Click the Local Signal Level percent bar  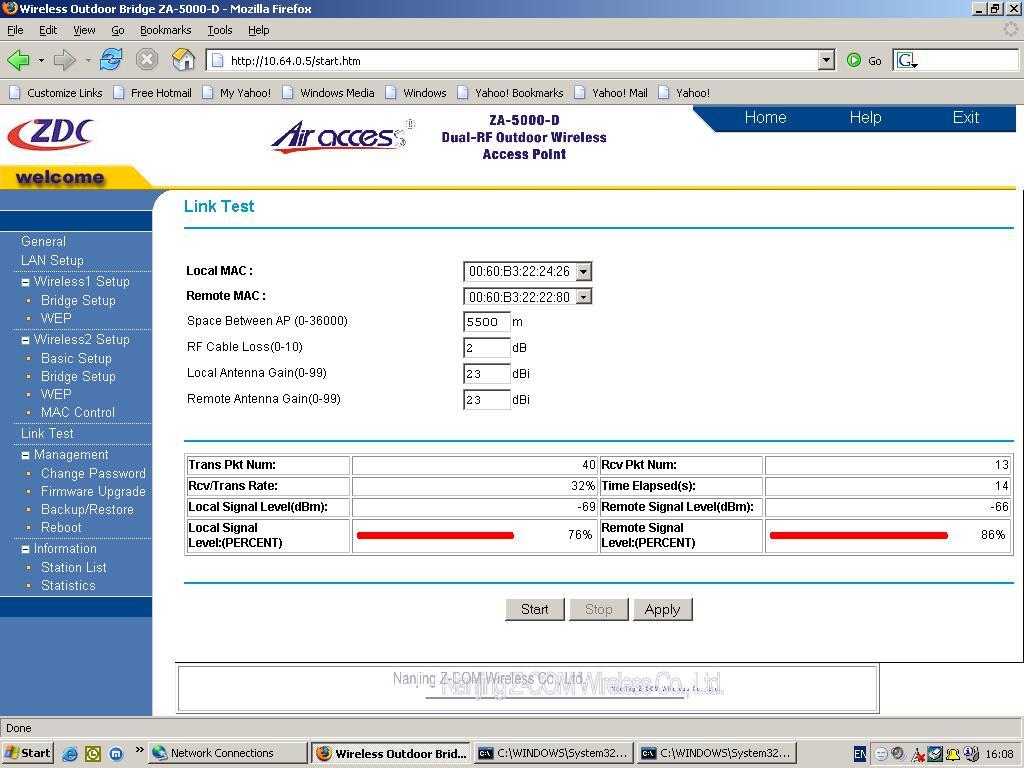click(435, 535)
